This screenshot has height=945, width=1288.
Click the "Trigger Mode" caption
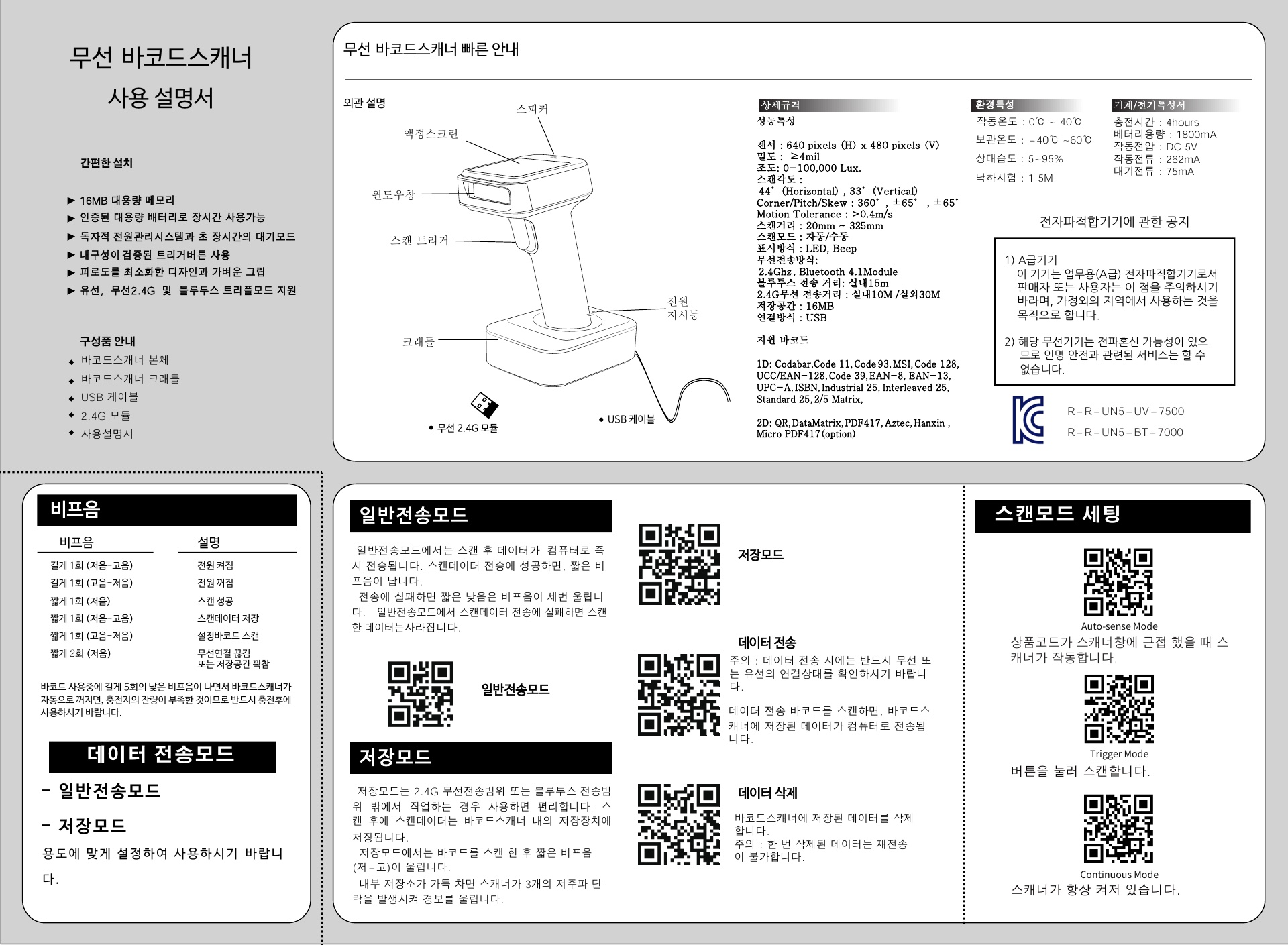(x=1119, y=754)
